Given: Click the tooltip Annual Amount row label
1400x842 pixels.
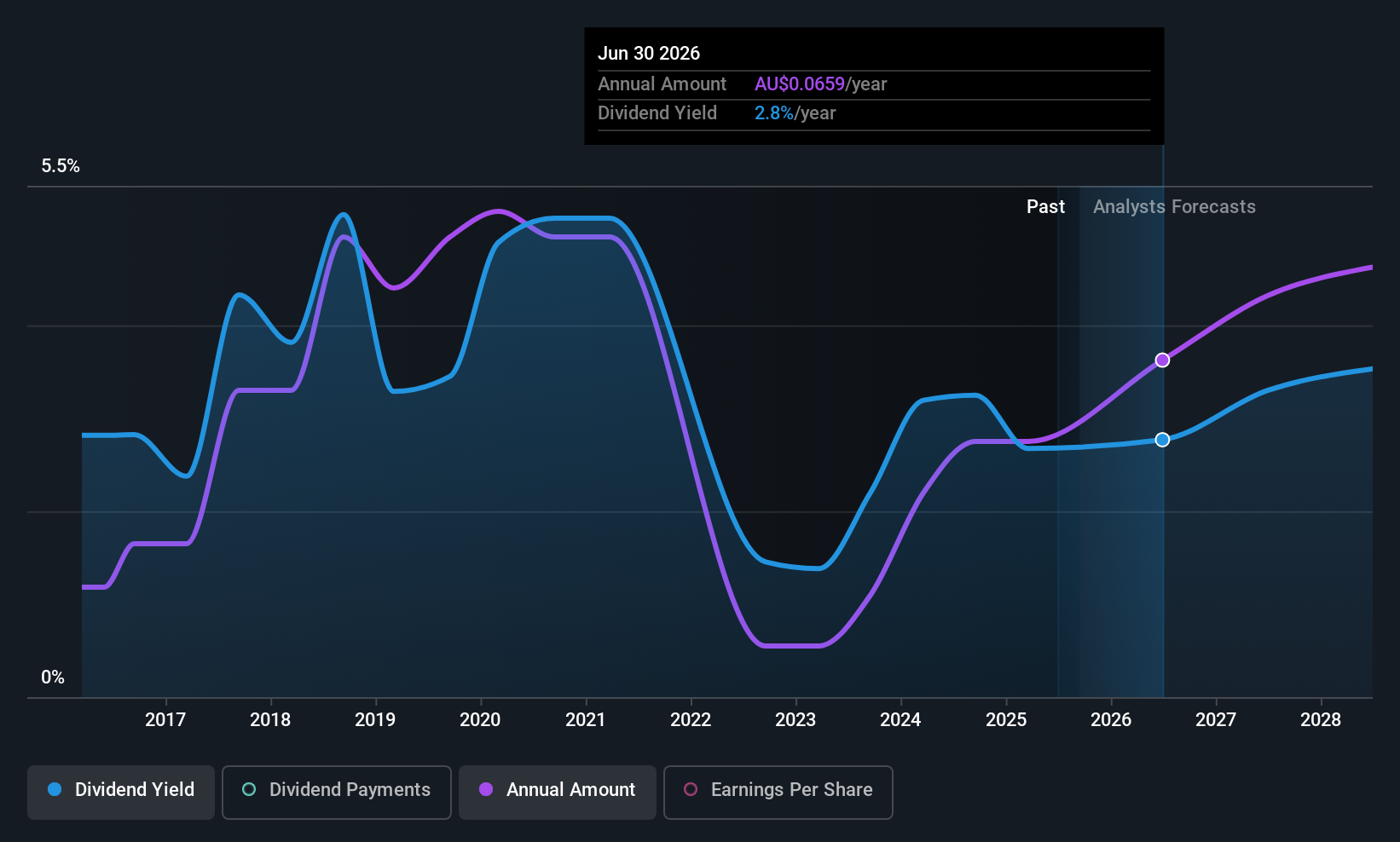Looking at the screenshot, I should pyautogui.click(x=662, y=84).
